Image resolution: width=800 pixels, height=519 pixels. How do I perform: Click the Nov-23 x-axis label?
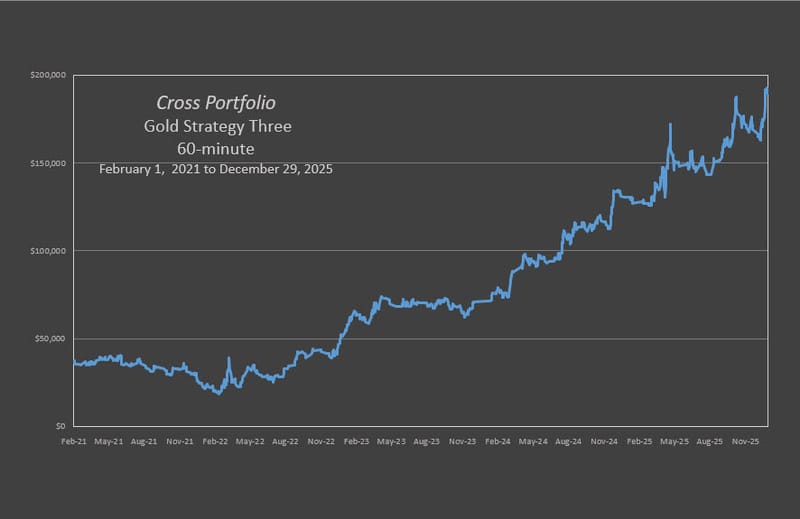pyautogui.click(x=462, y=440)
